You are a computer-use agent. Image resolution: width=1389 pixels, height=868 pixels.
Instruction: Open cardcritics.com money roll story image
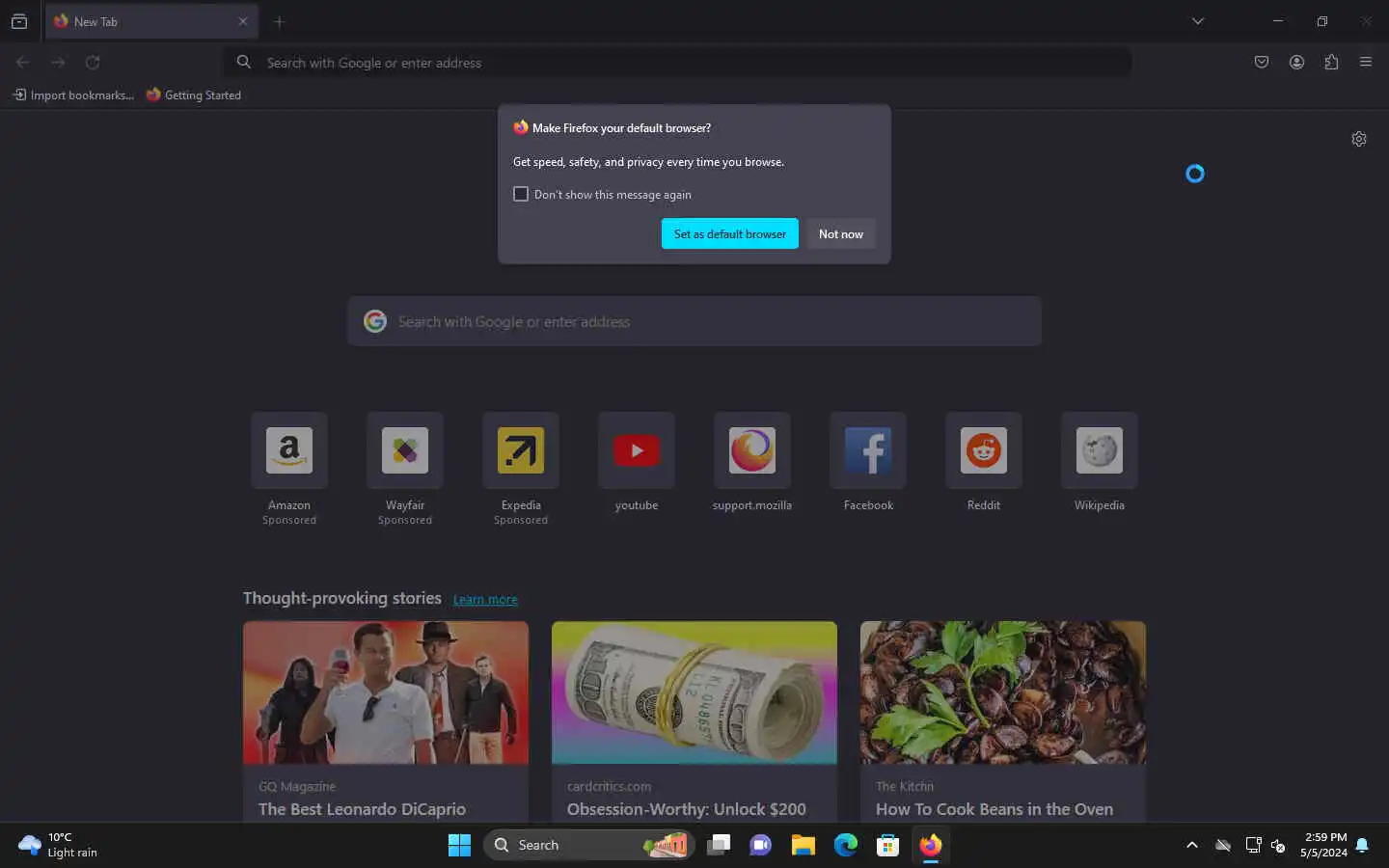694,692
